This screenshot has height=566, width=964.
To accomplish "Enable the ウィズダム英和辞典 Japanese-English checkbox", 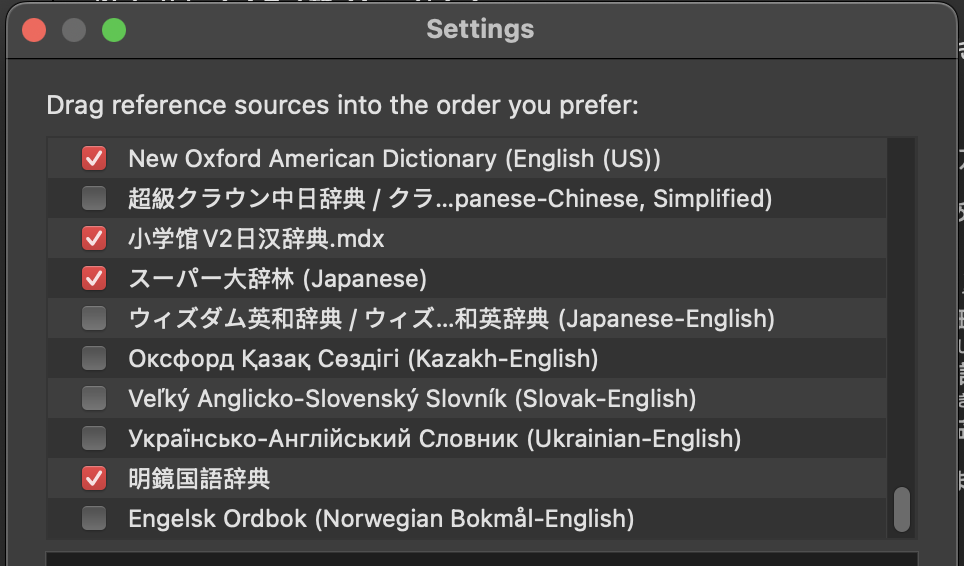I will tap(94, 318).
